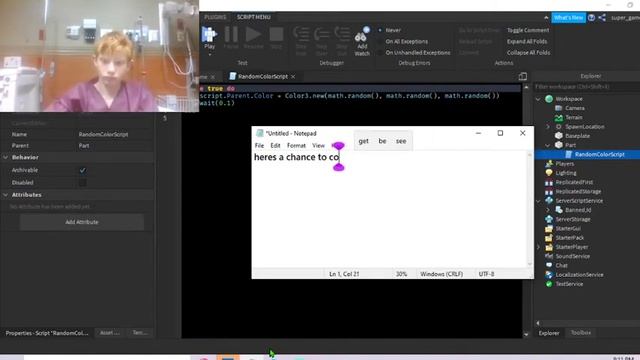This screenshot has width=640, height=360.
Task: Click the detach script window icon
Action: [522, 76]
